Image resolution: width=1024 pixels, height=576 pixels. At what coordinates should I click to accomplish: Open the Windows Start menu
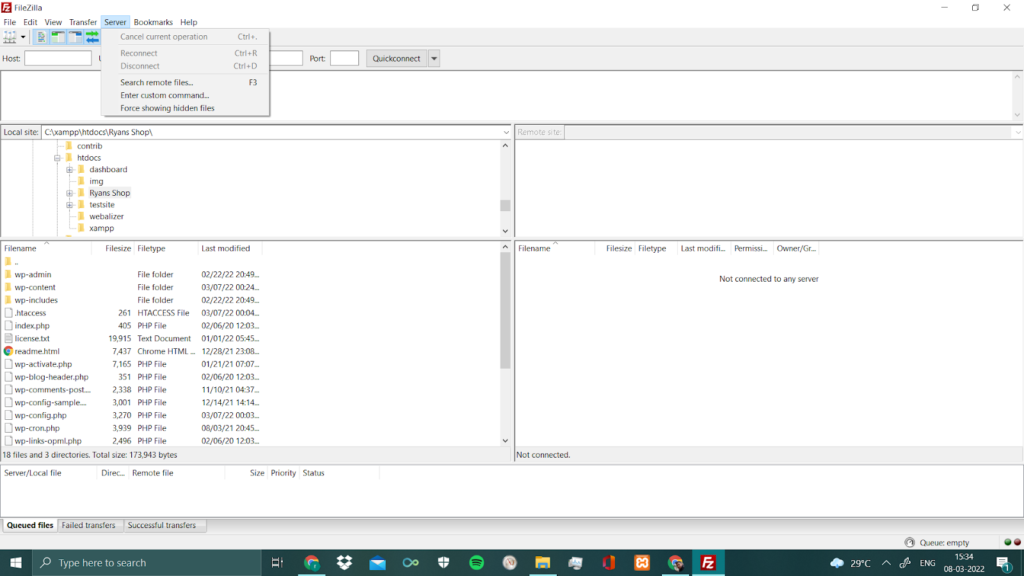[16, 563]
